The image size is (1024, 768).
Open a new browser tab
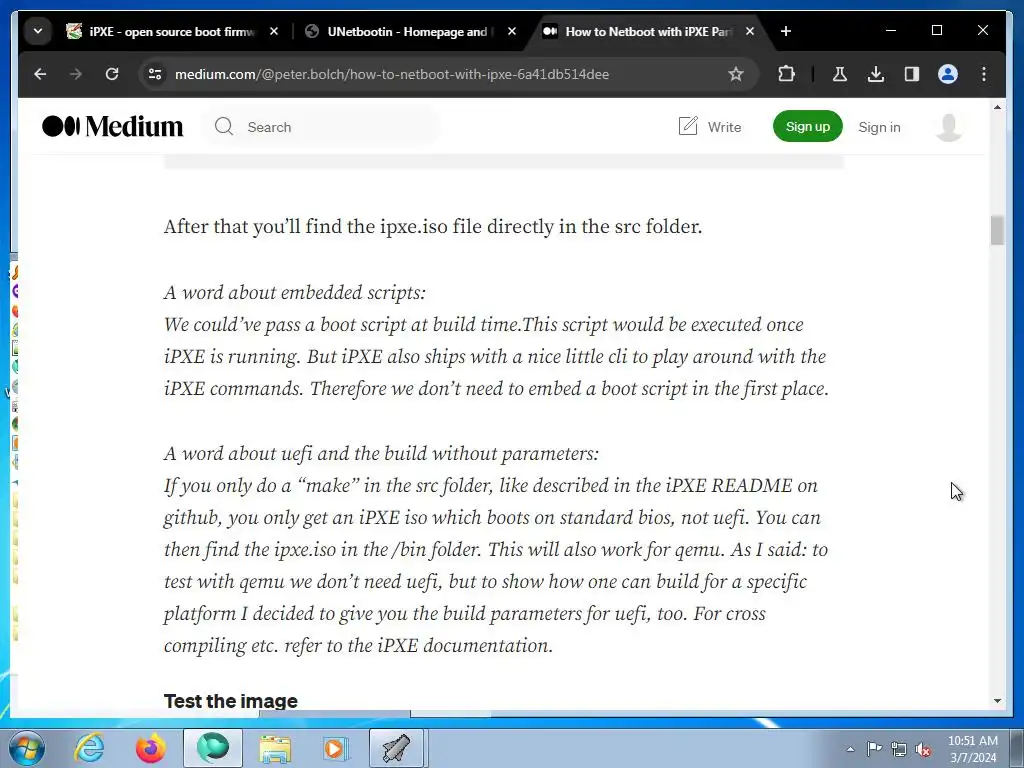point(786,31)
